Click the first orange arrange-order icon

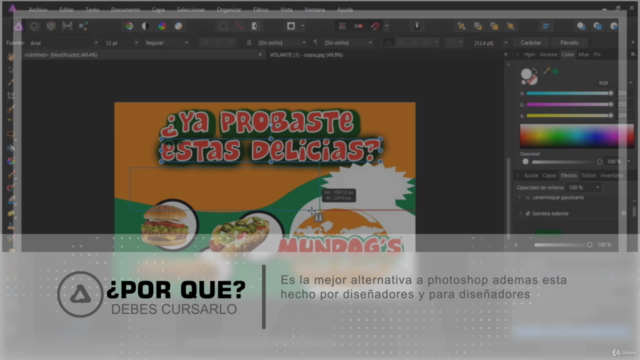click(462, 26)
